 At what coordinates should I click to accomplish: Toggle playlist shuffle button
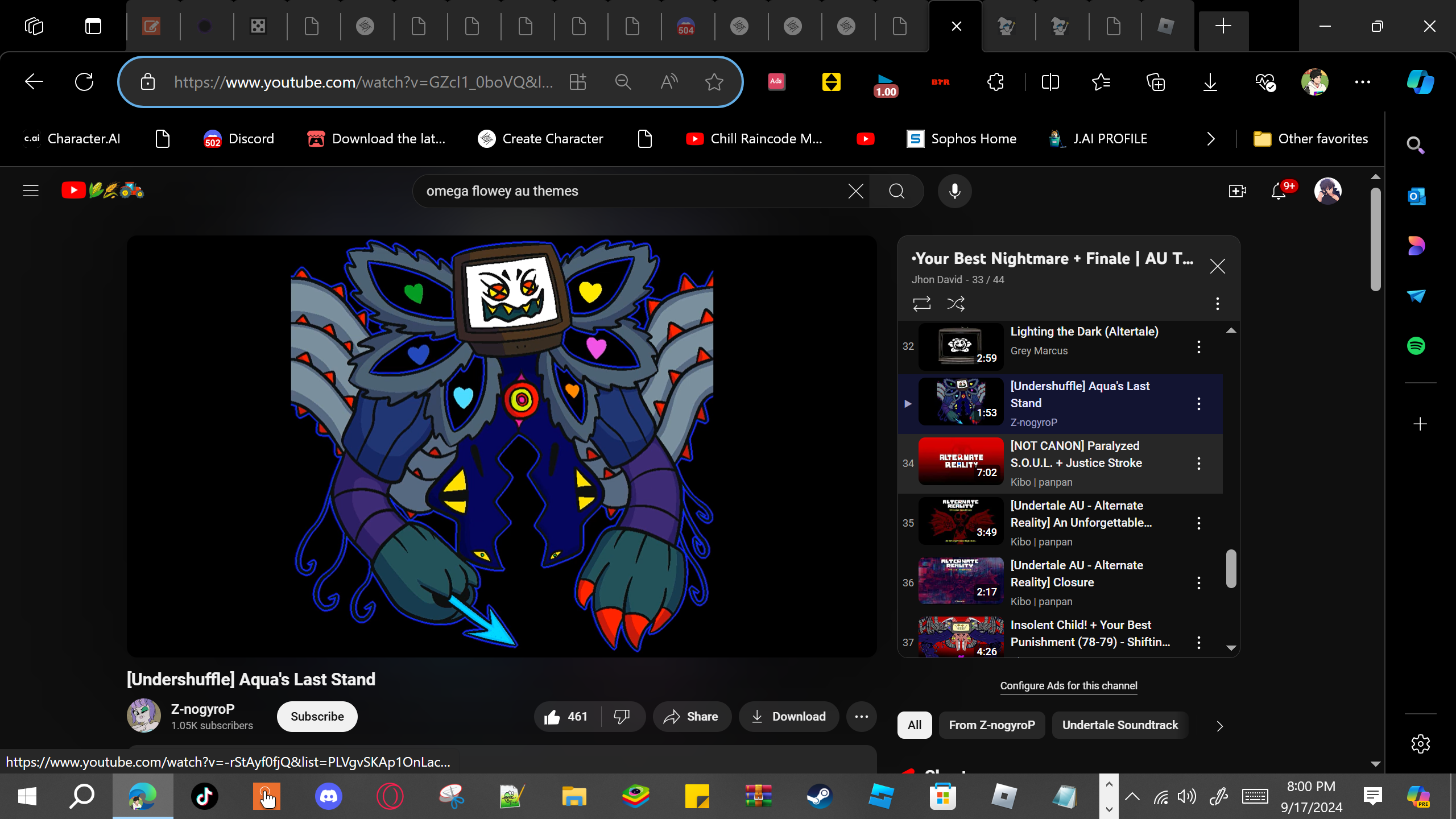pos(955,304)
